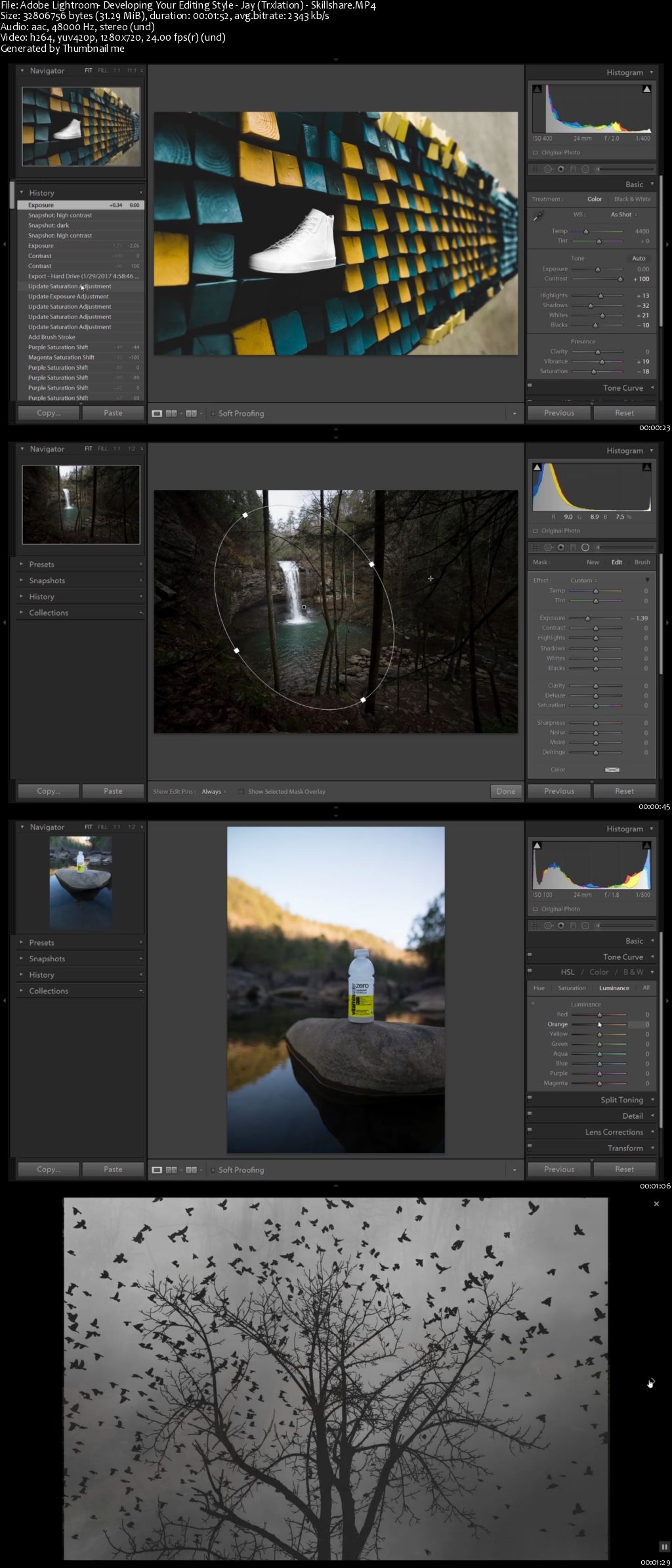Switch to HSL Hue tab
The image size is (672, 1568).
539,988
